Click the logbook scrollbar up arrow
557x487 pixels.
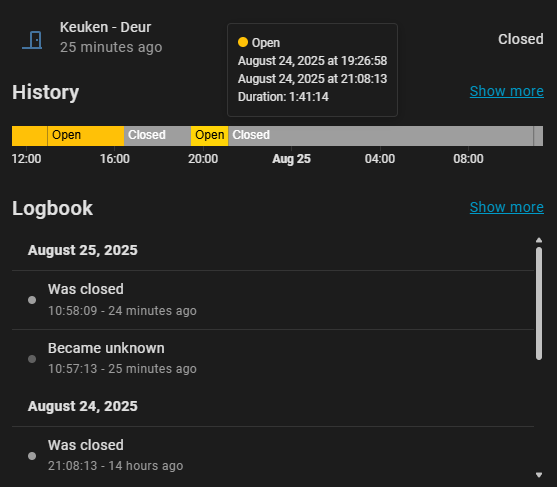pyautogui.click(x=539, y=240)
